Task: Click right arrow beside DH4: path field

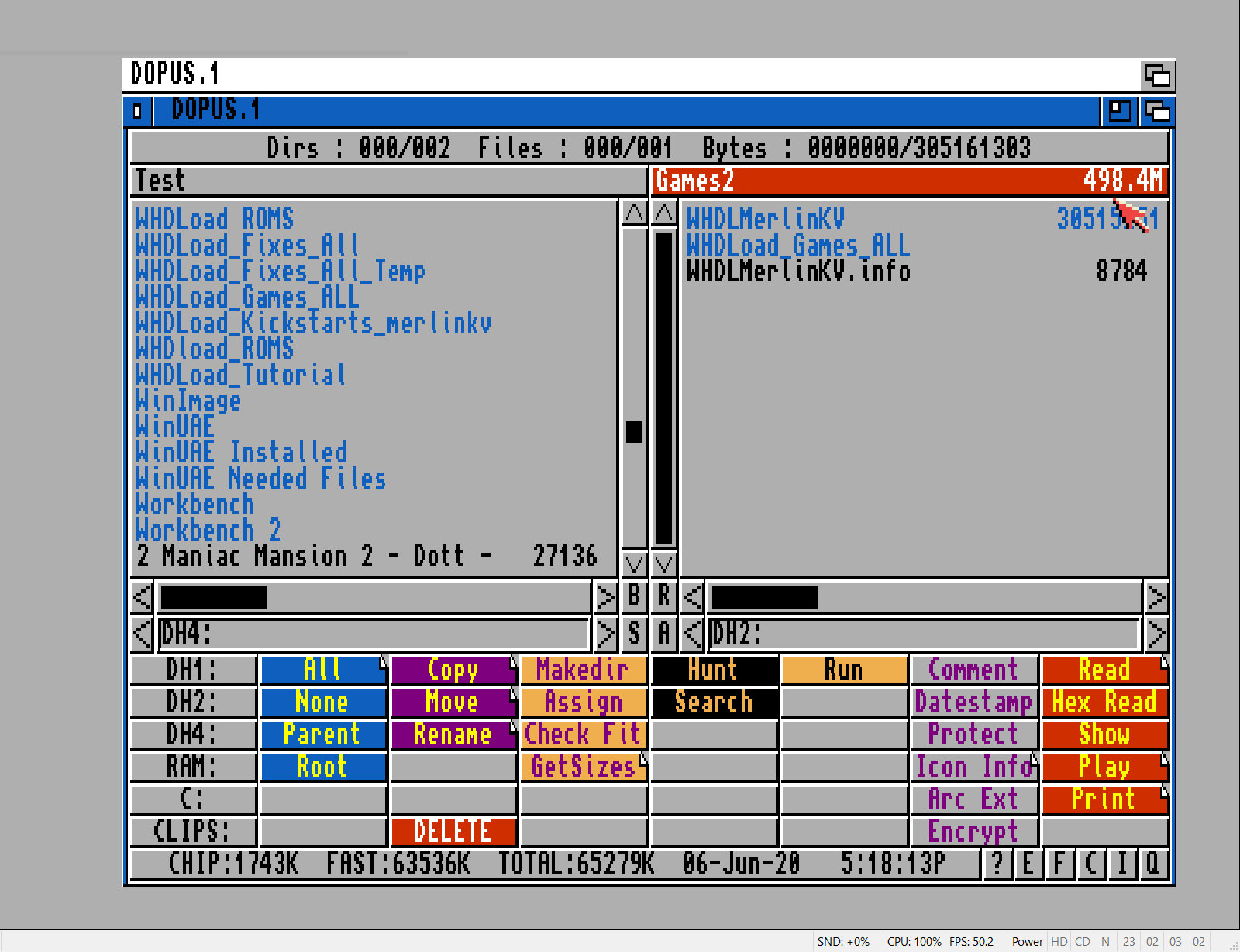Action: tap(605, 634)
